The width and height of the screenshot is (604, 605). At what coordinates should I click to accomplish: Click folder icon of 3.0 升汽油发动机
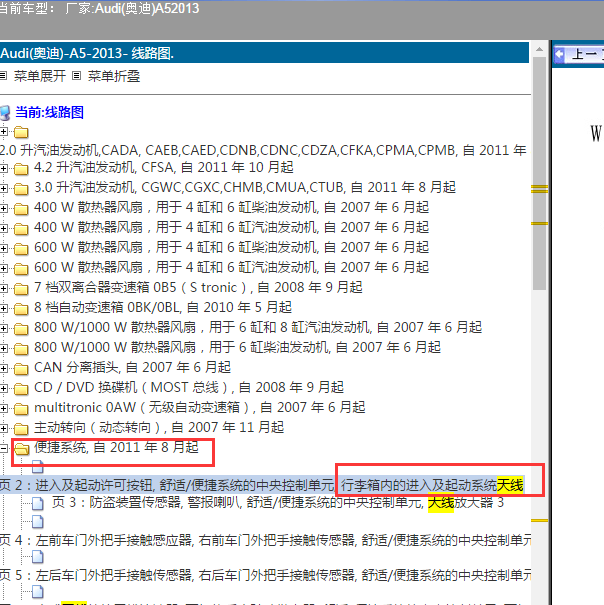click(21, 189)
